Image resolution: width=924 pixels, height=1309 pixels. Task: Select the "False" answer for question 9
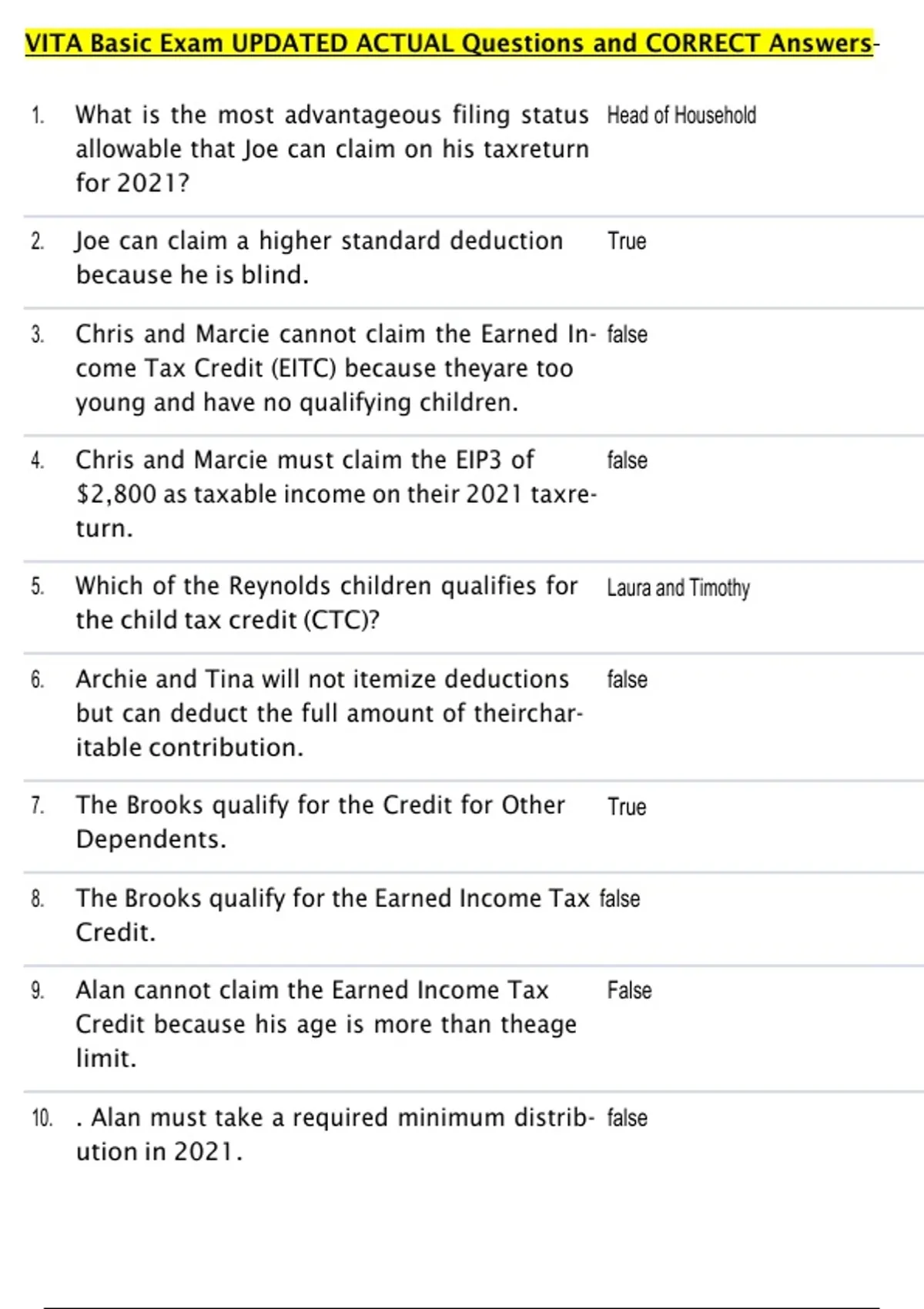click(x=629, y=990)
